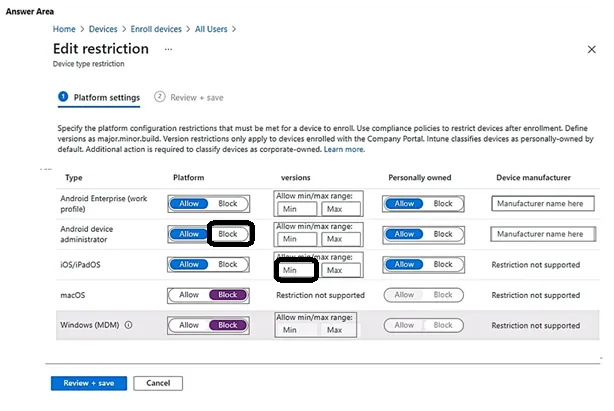Open All Users breadcrumb link
This screenshot has width=614, height=411.
click(211, 29)
